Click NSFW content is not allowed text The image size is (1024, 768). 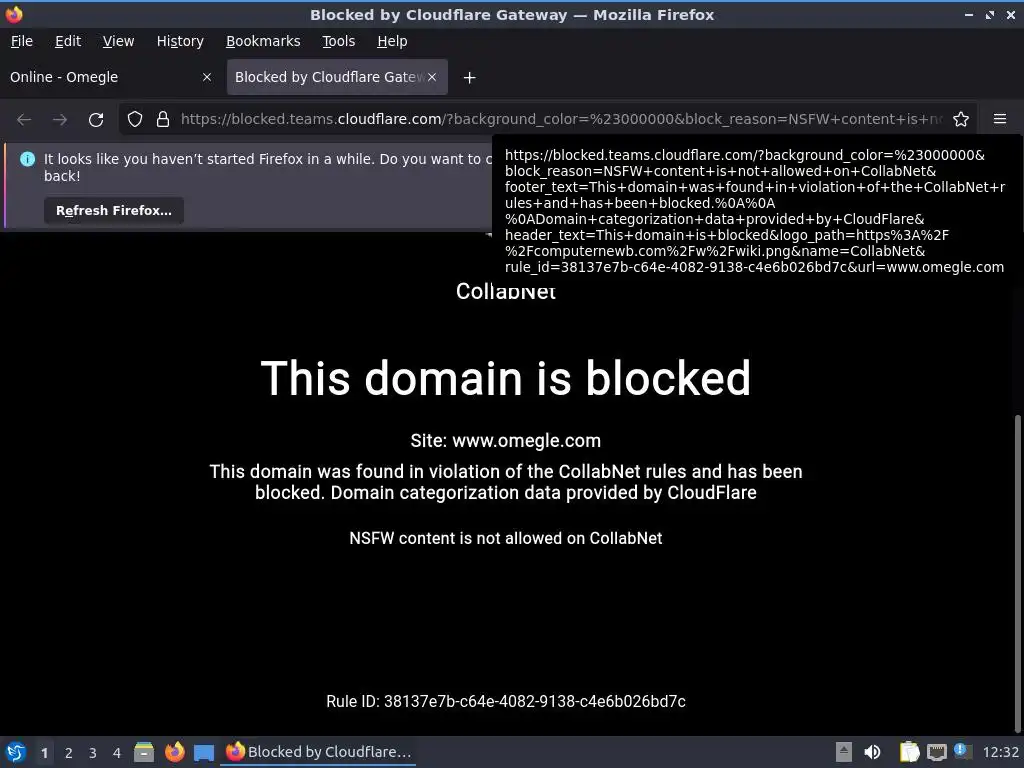505,538
